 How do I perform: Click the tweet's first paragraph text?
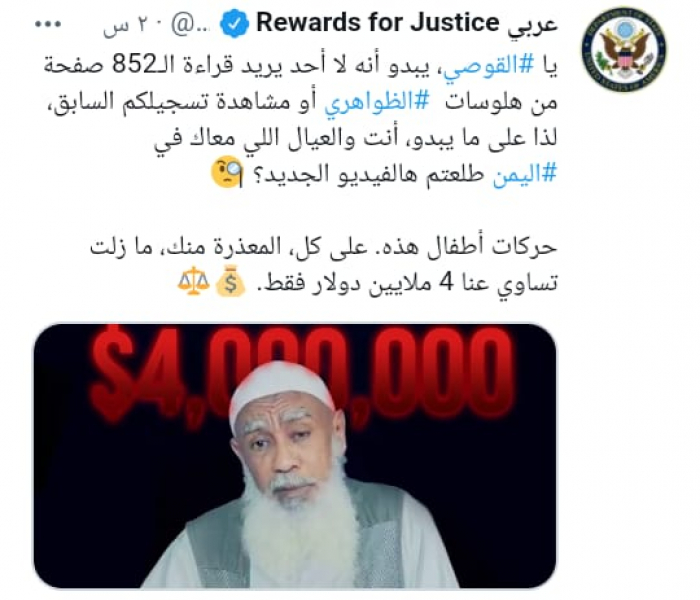[300, 120]
